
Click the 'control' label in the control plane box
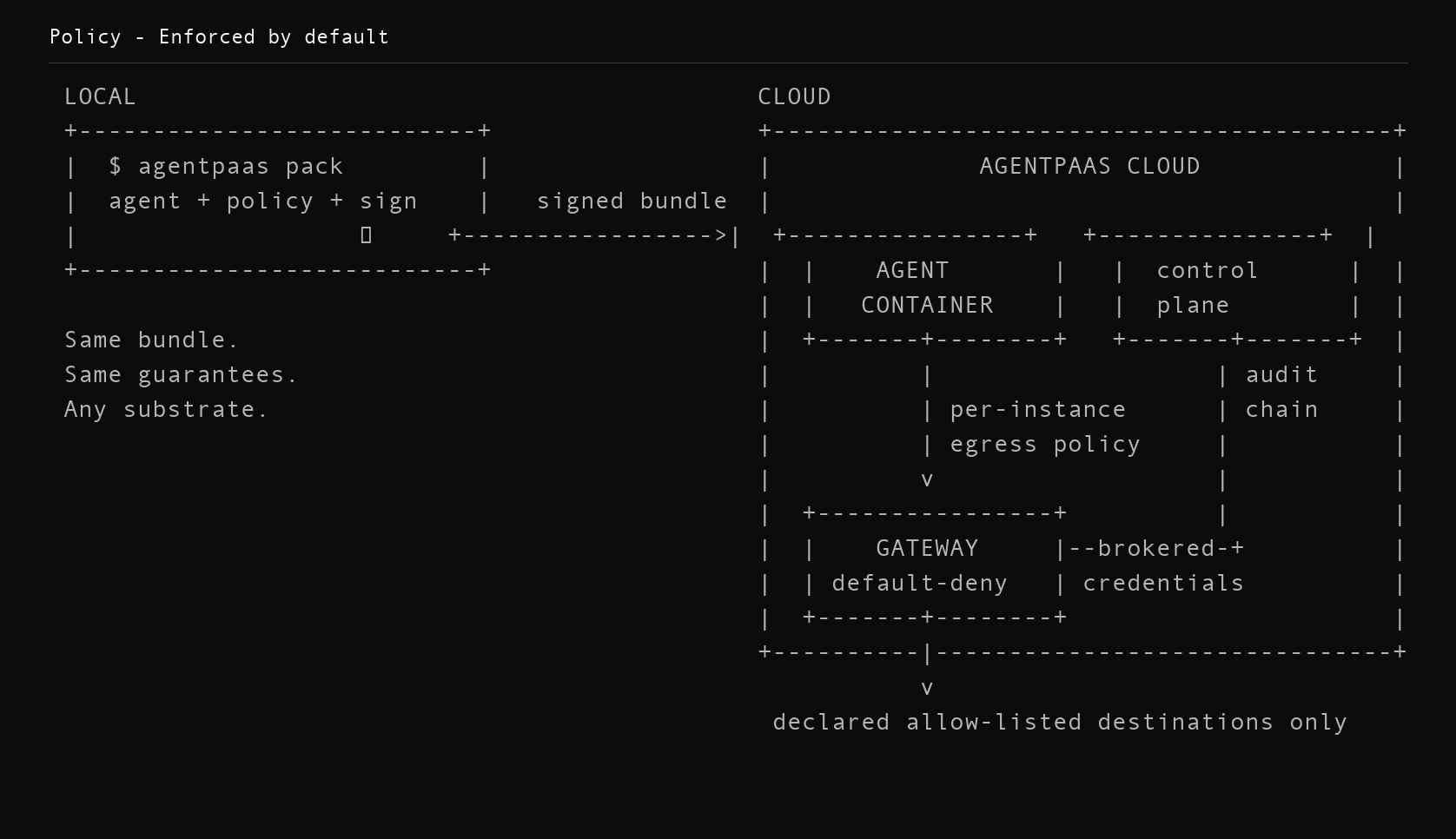pyautogui.click(x=1207, y=270)
